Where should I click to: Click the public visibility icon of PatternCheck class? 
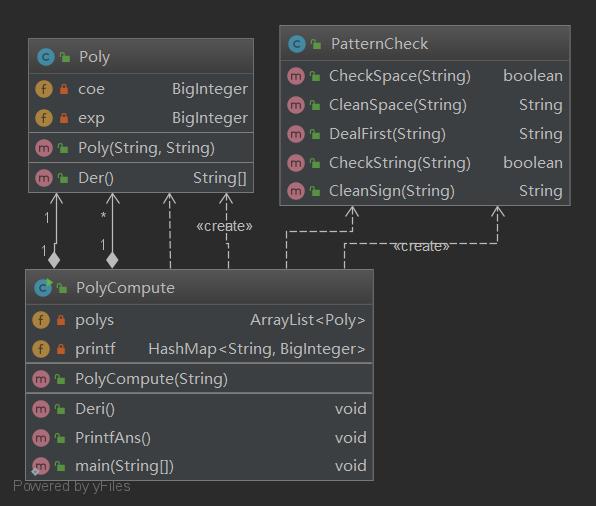(x=316, y=44)
